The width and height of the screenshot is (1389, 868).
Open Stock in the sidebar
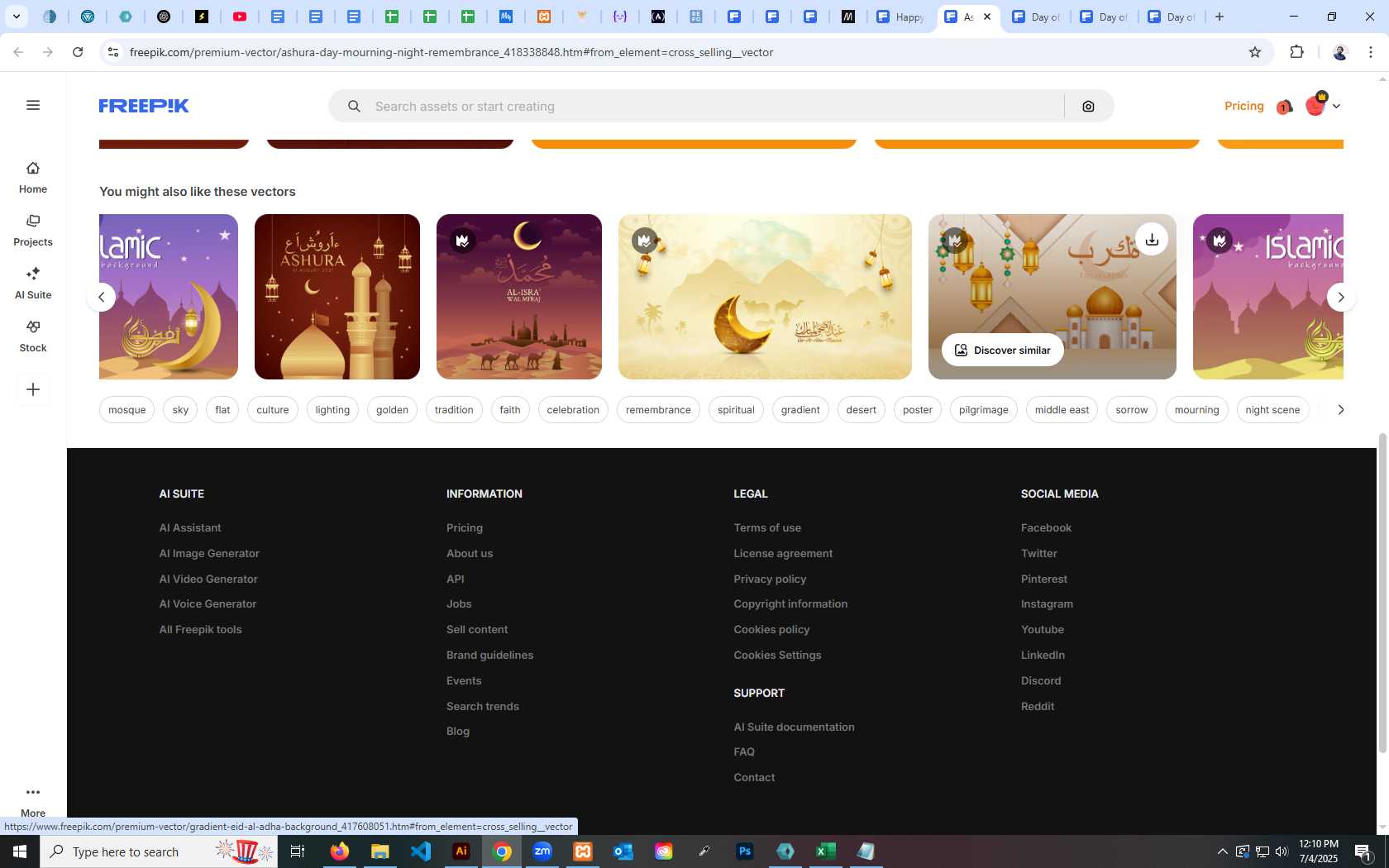click(x=33, y=336)
